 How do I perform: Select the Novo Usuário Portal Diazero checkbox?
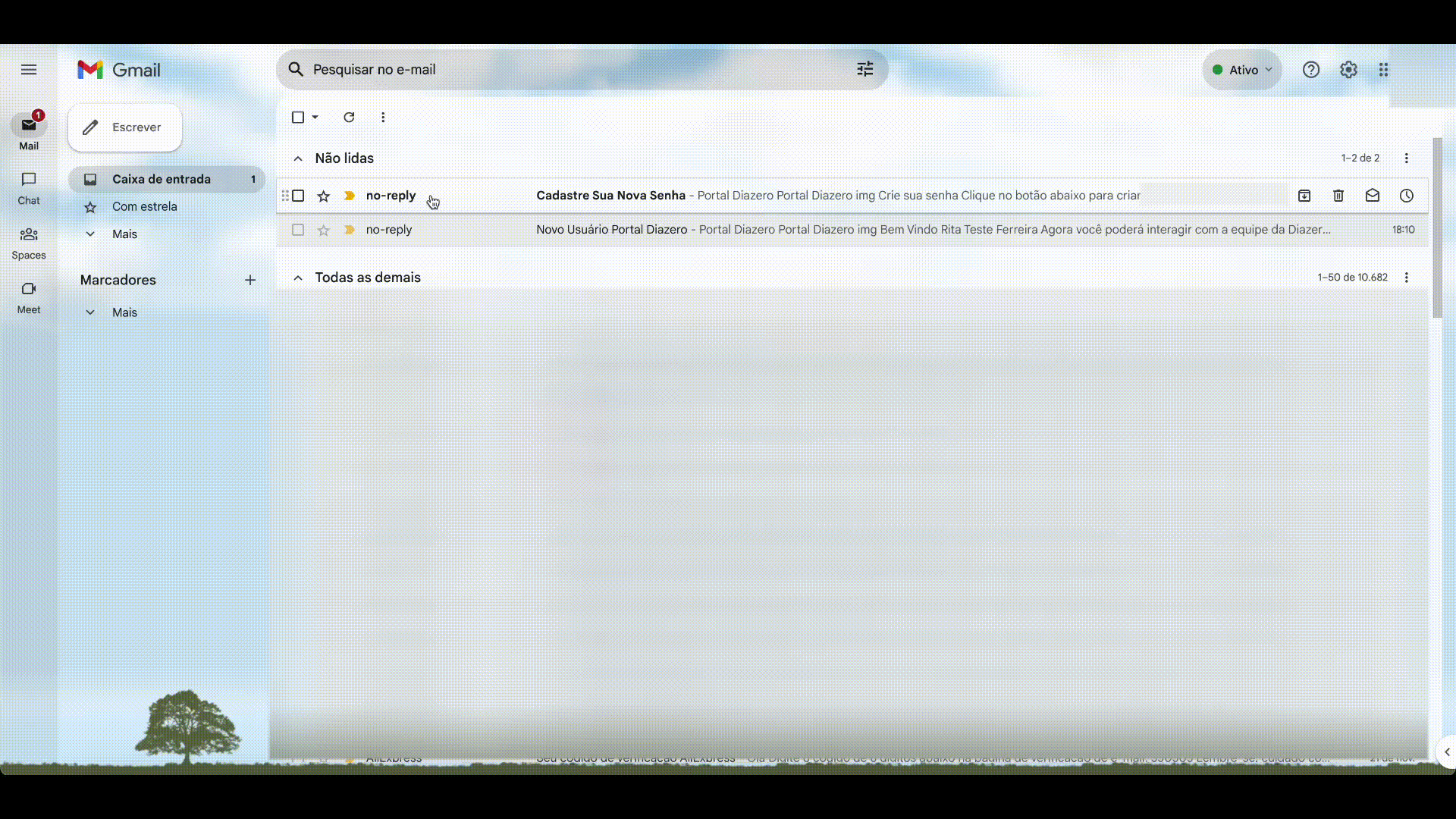click(x=298, y=230)
